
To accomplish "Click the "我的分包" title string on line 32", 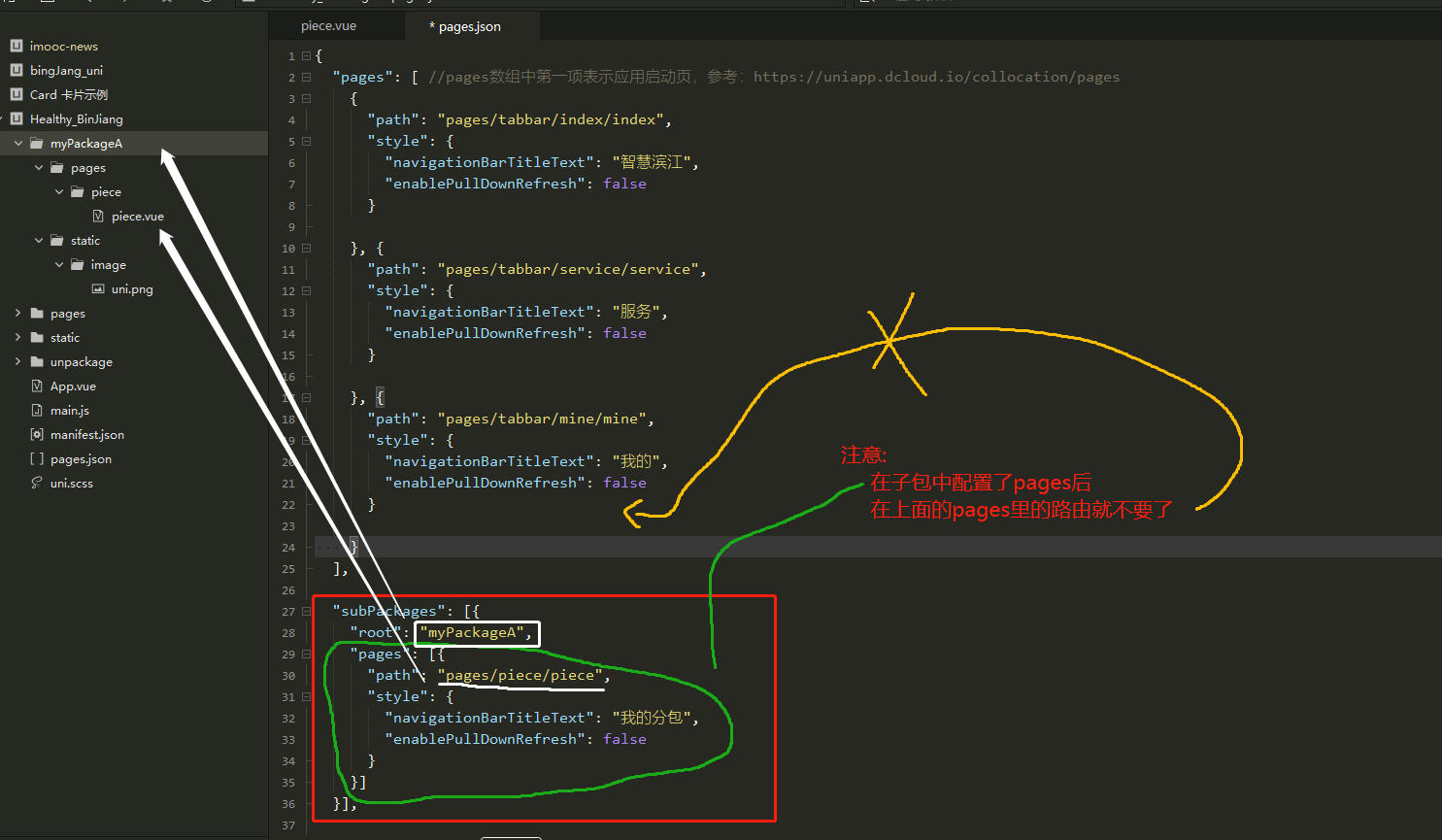I will point(652,718).
